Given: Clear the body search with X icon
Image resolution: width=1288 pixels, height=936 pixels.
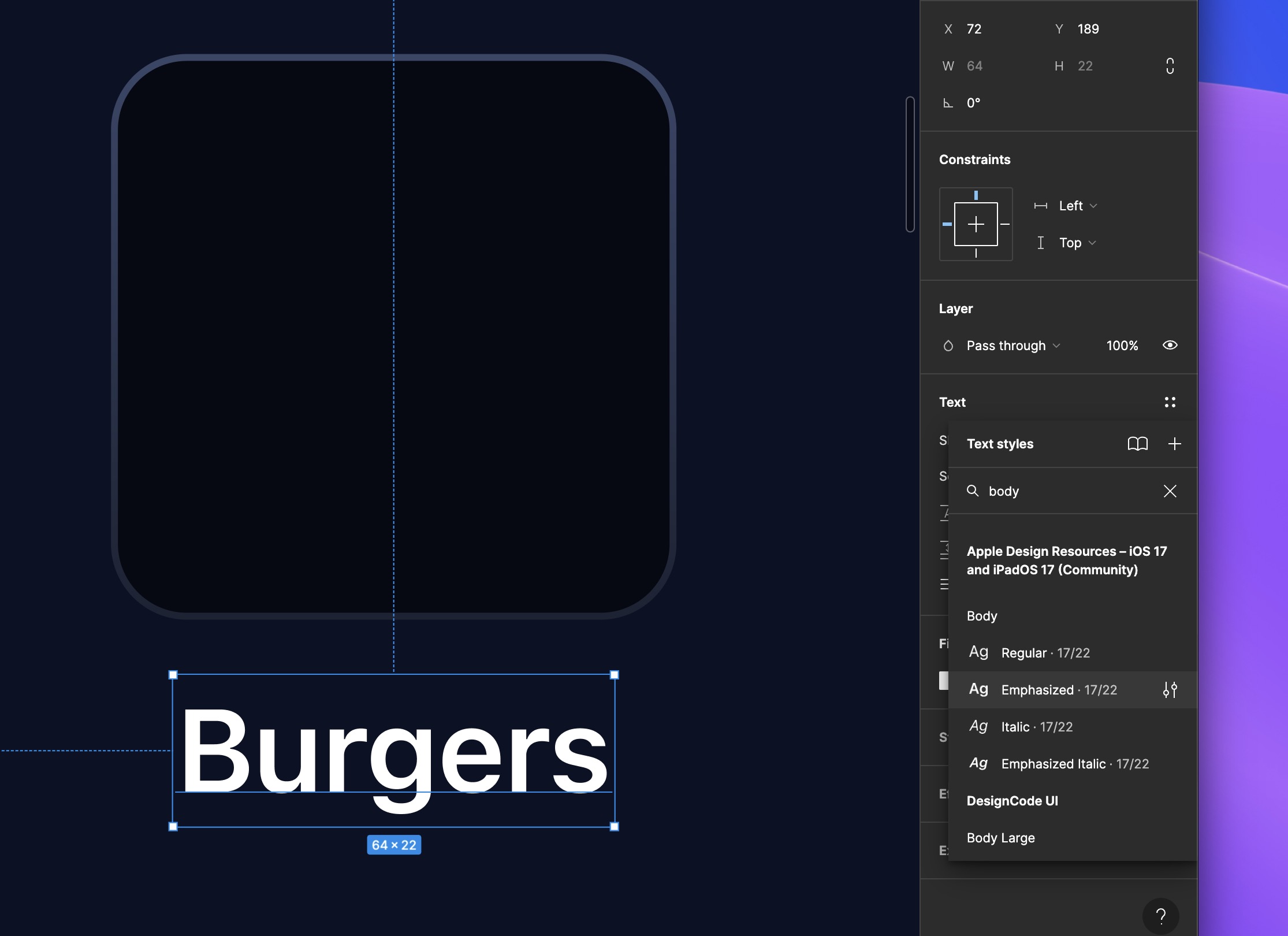Looking at the screenshot, I should 1170,491.
